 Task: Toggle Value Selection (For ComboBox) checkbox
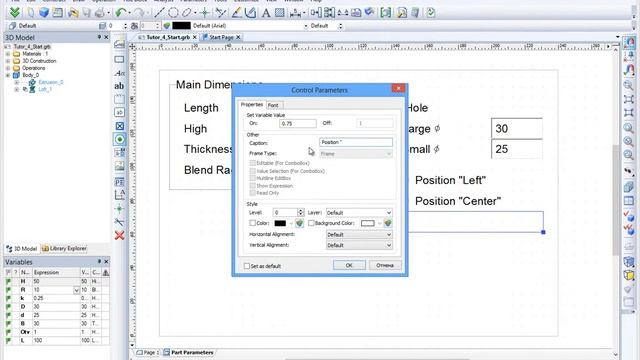pyautogui.click(x=253, y=171)
